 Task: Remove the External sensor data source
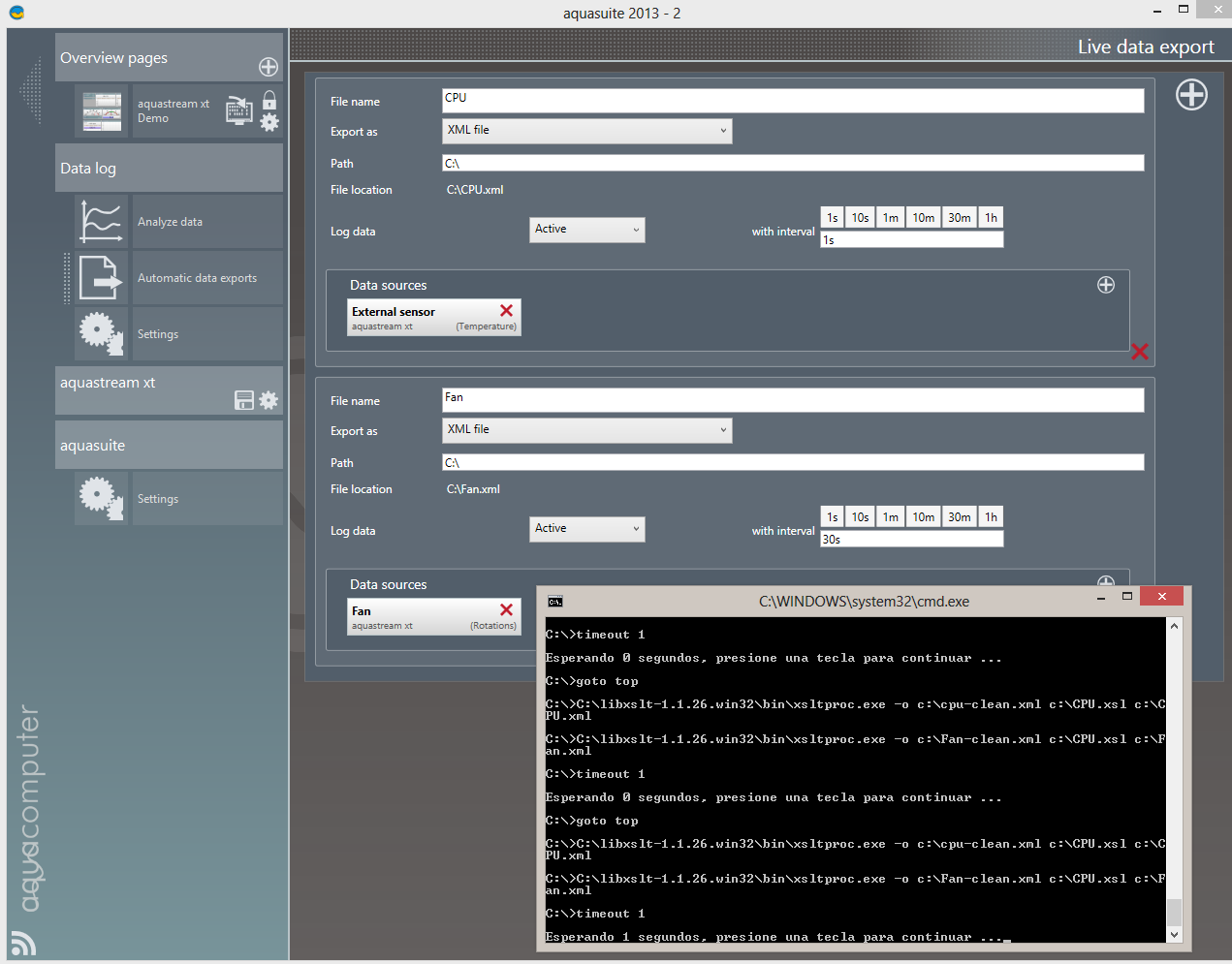506,311
